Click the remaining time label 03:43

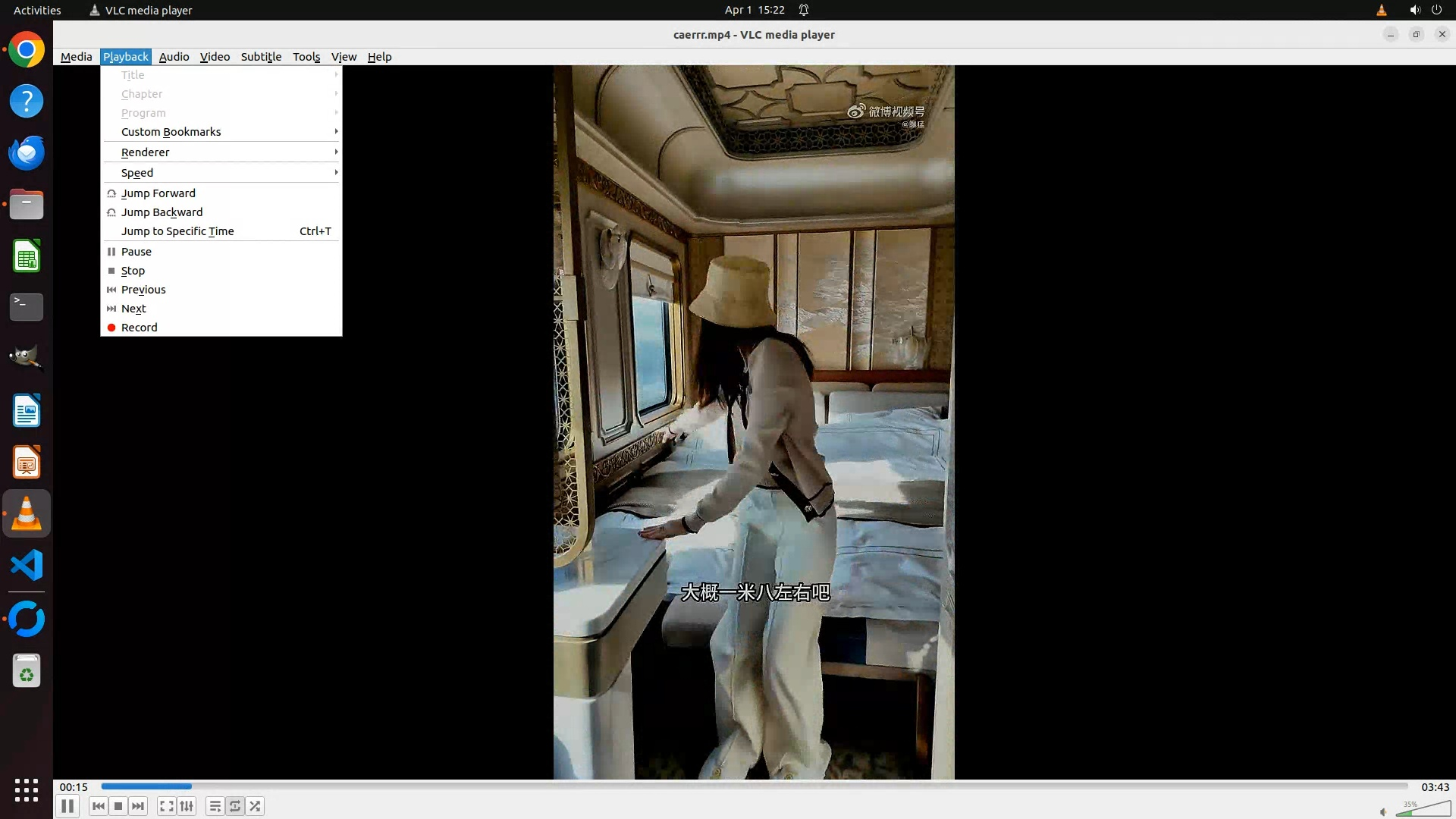[x=1434, y=787]
